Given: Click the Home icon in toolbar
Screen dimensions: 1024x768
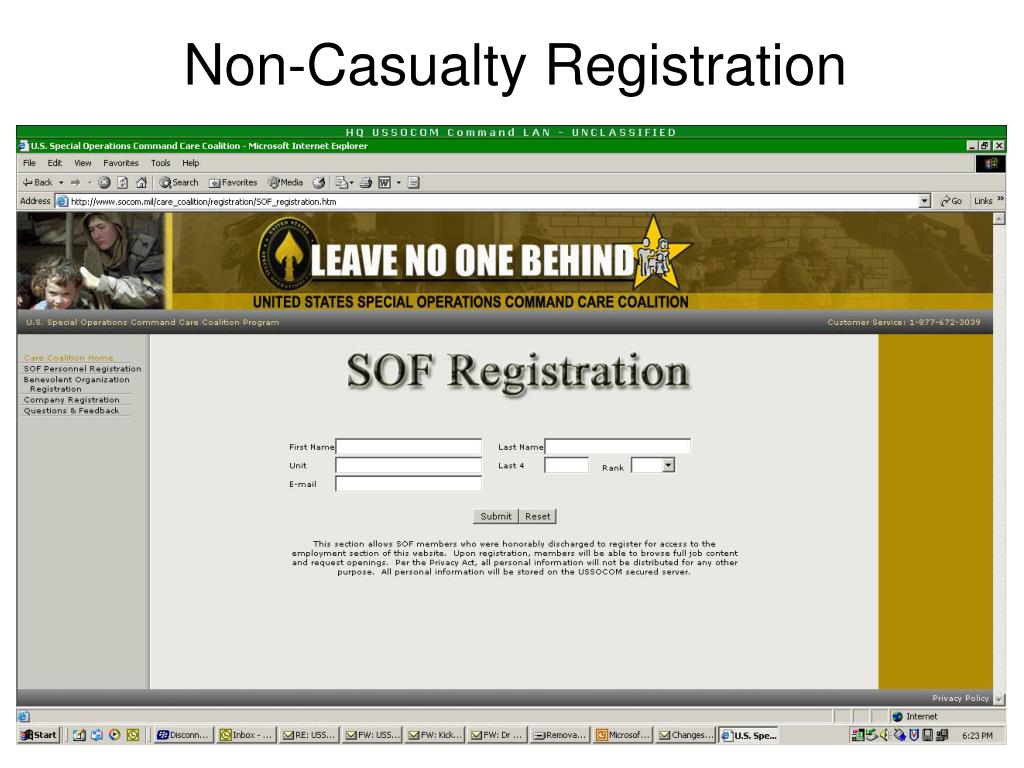Looking at the screenshot, I should pos(141,183).
